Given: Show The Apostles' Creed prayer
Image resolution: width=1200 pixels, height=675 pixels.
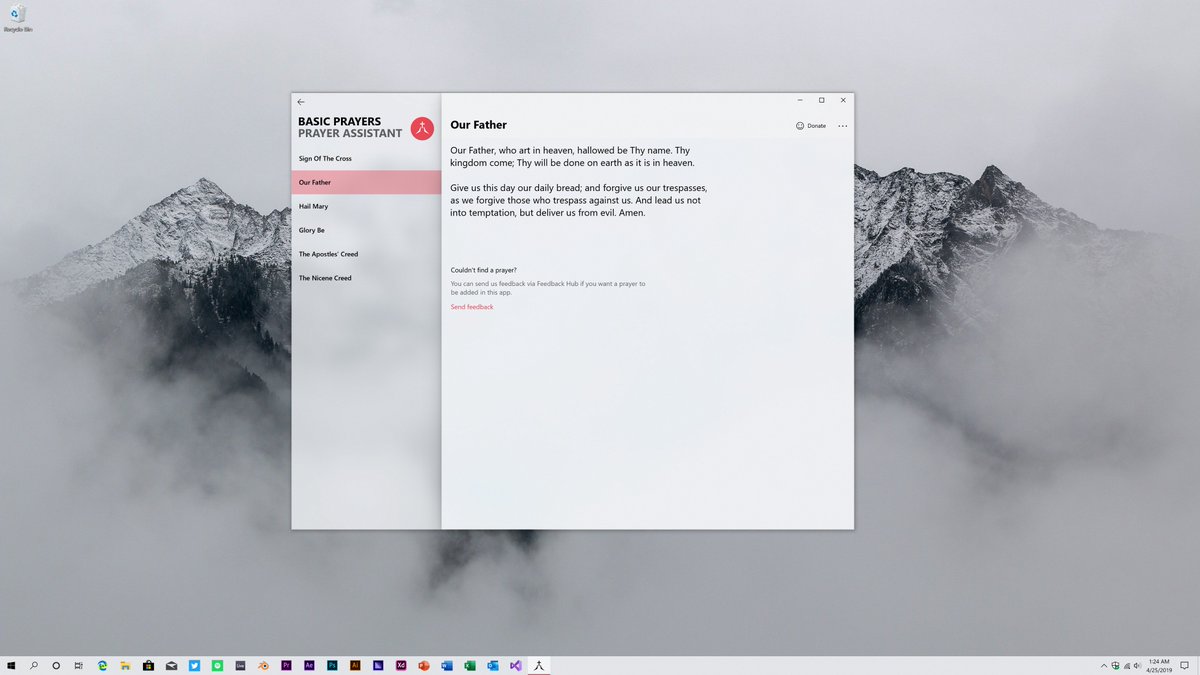Looking at the screenshot, I should (x=366, y=254).
